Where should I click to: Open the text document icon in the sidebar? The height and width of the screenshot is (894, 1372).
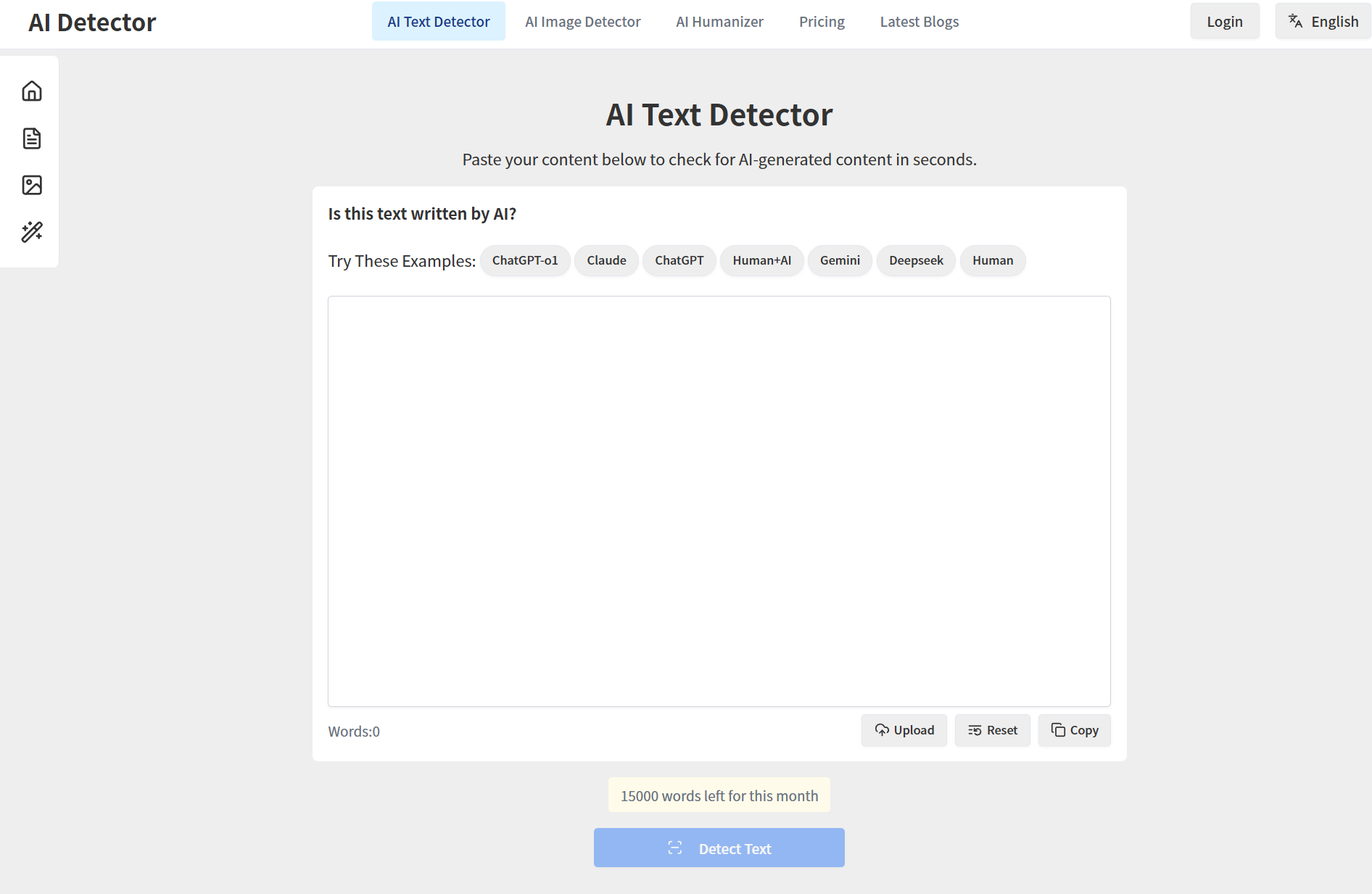[x=32, y=138]
